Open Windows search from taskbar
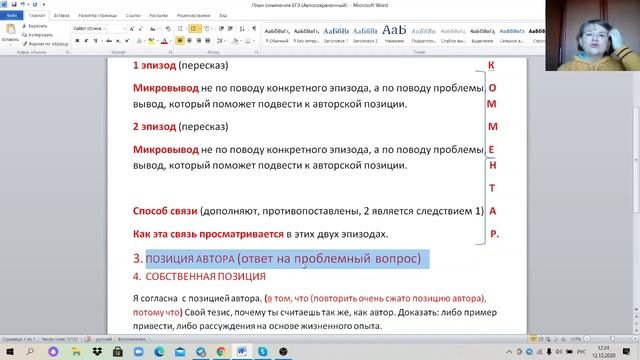 click(31, 351)
